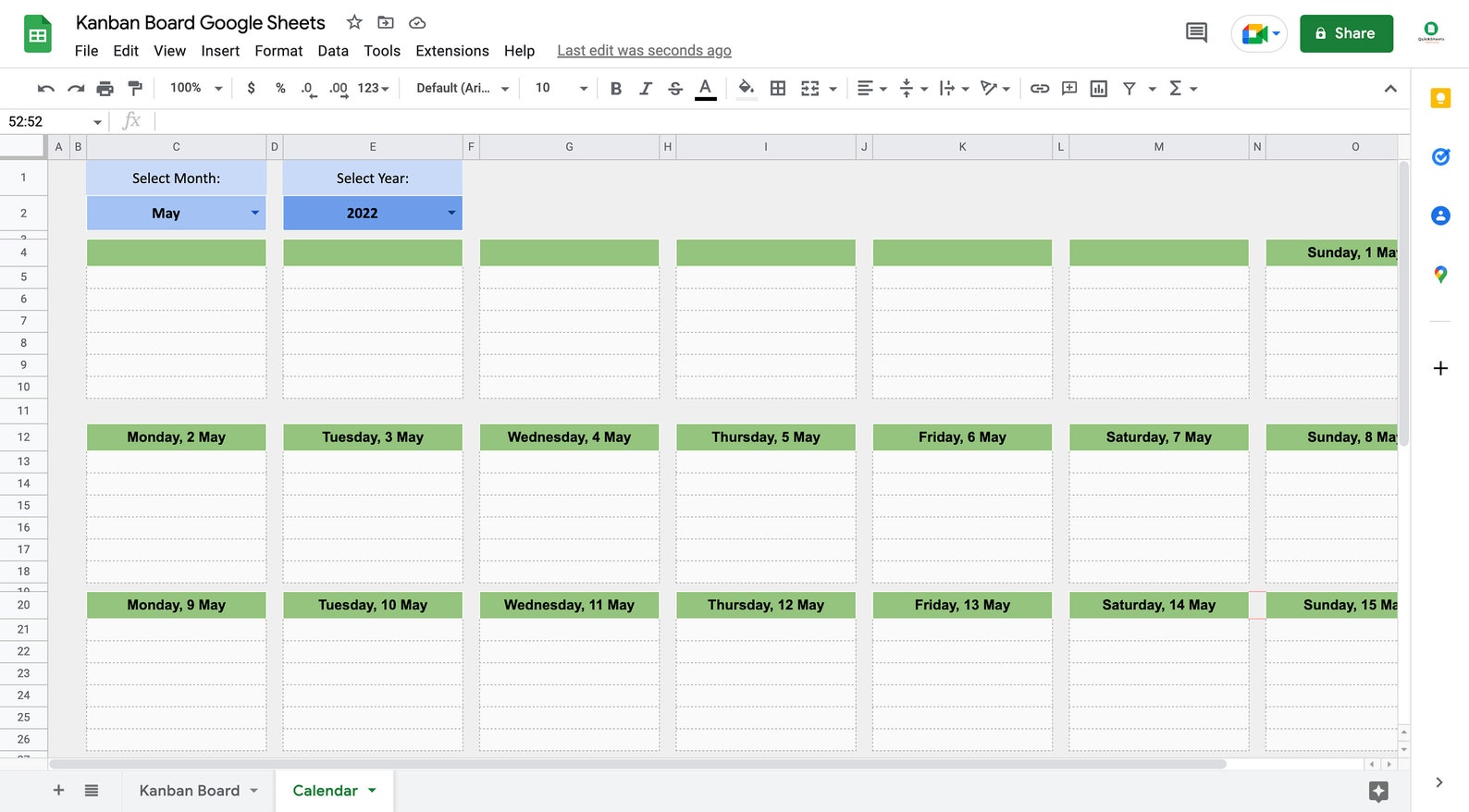Print the spreadsheet
This screenshot has width=1469, height=812.
coord(105,89)
